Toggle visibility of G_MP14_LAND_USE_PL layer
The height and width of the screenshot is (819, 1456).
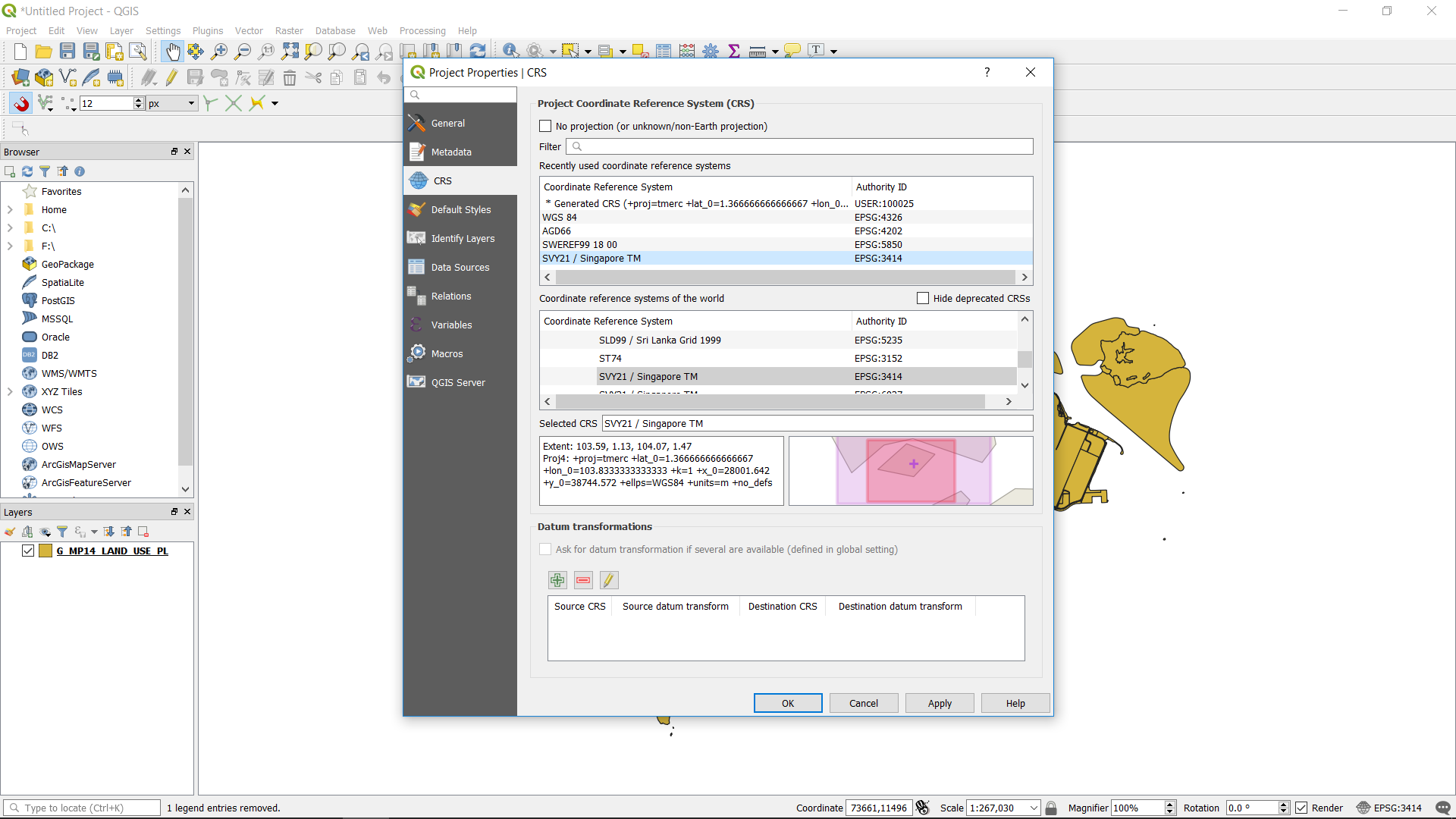pos(28,551)
